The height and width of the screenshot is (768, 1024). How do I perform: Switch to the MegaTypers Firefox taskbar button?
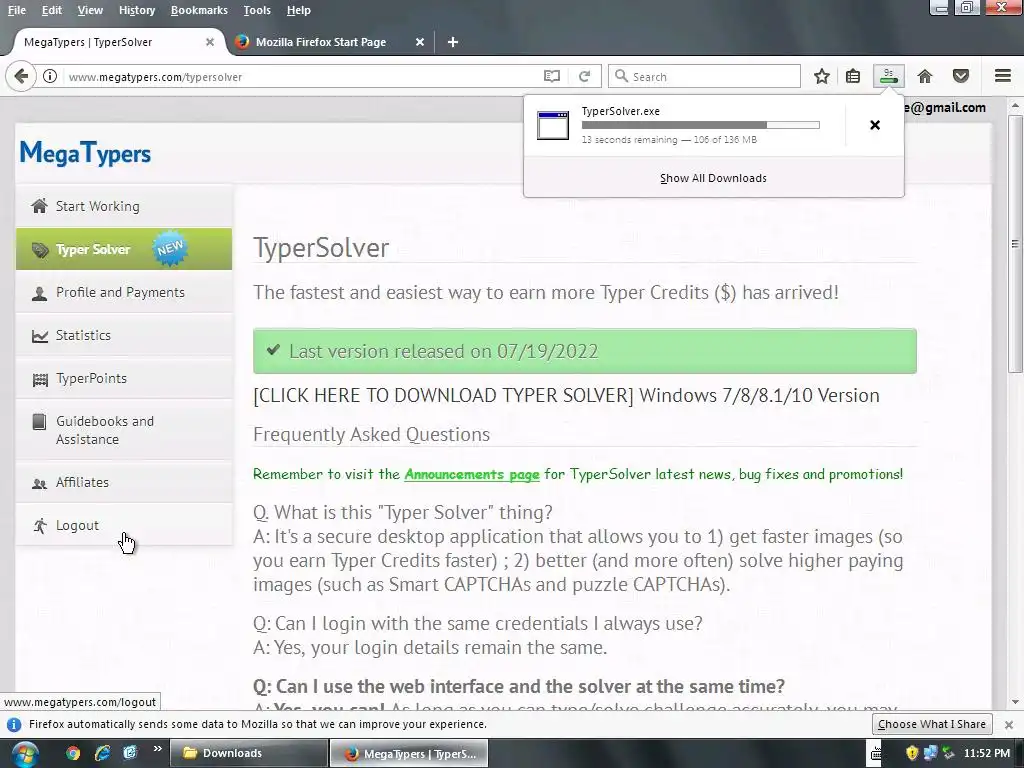pos(408,754)
